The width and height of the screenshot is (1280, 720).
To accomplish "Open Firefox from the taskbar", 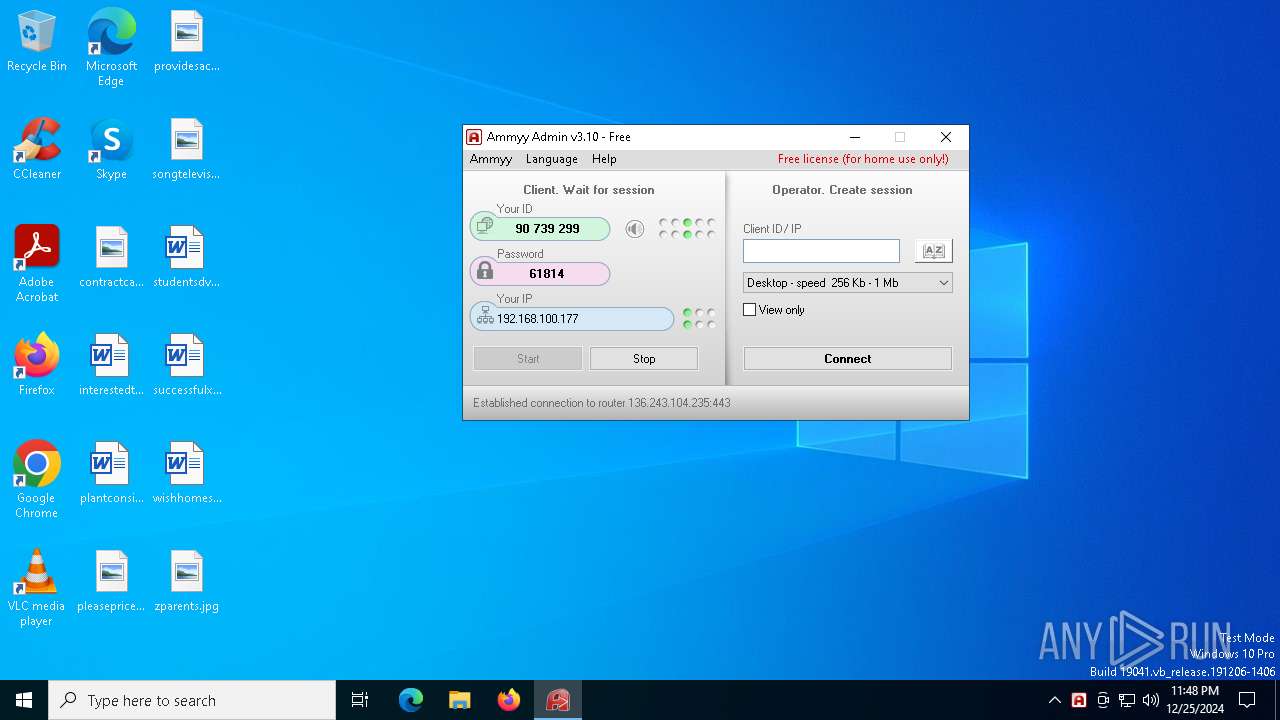I will [x=509, y=700].
